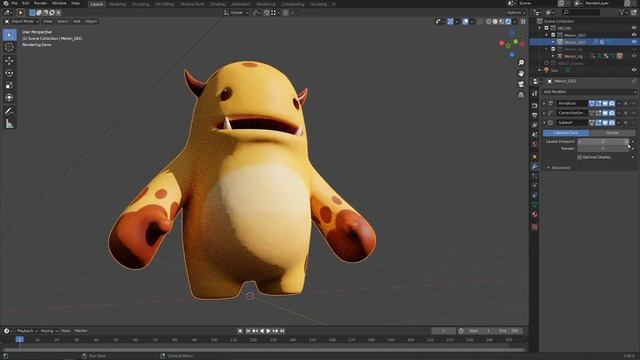Select Rendered viewport shading mode
This screenshot has width=640, height=360.
point(508,22)
